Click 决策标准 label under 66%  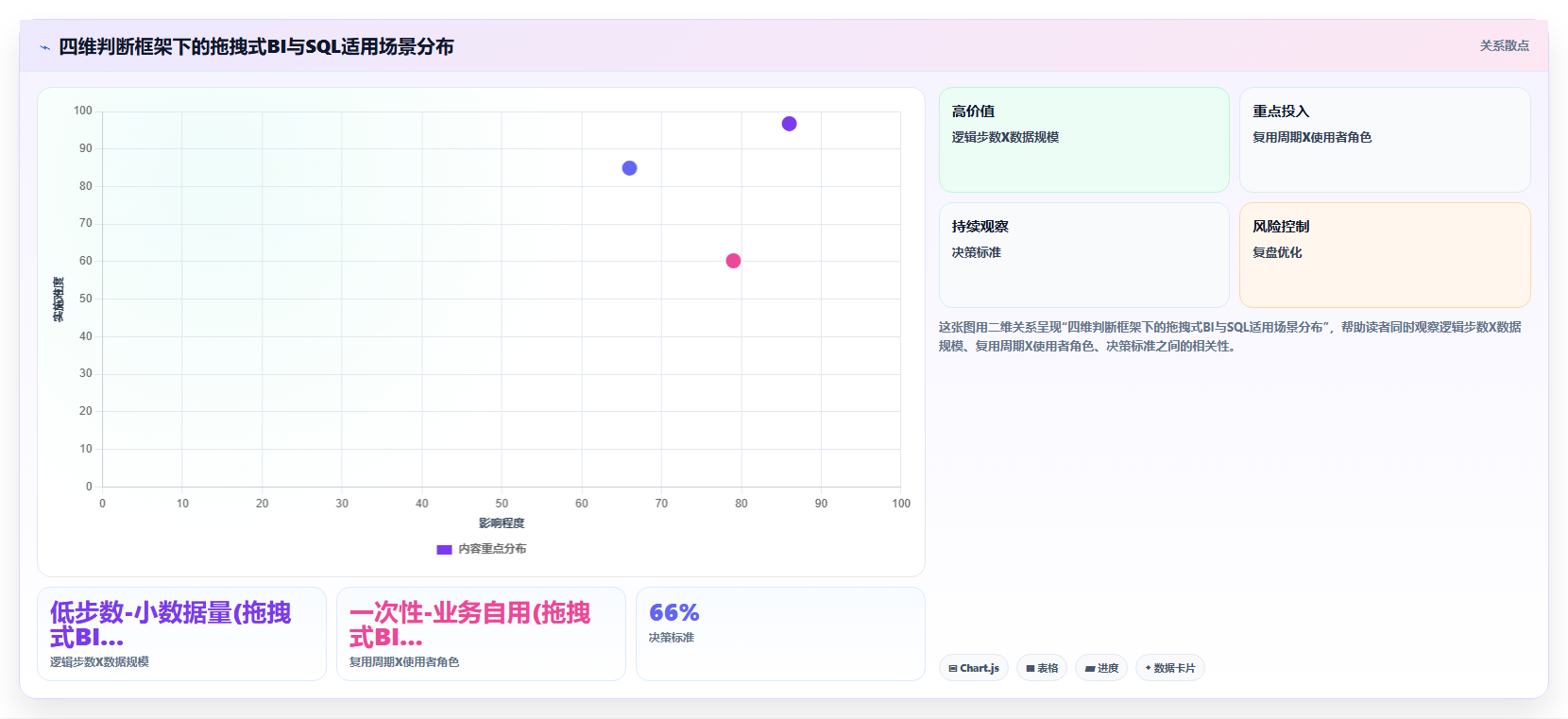672,638
